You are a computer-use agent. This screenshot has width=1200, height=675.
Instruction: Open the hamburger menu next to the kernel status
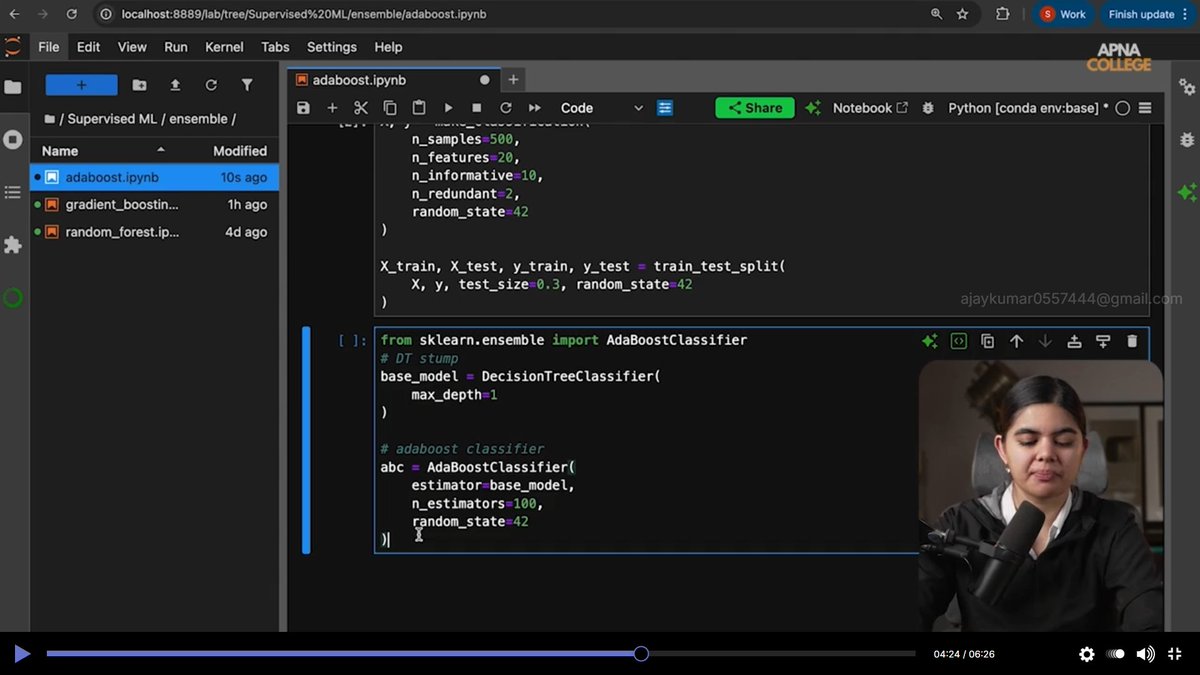1145,108
